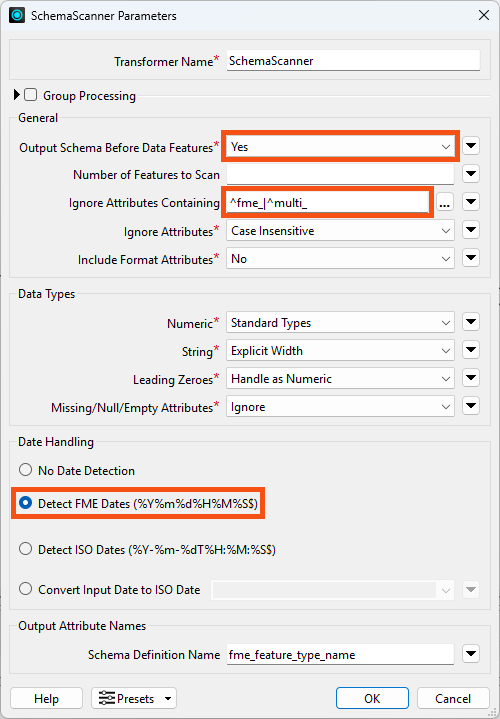Open the ellipsis editor for Ignore Attributes Containing
Image resolution: width=500 pixels, height=719 pixels.
coord(444,202)
